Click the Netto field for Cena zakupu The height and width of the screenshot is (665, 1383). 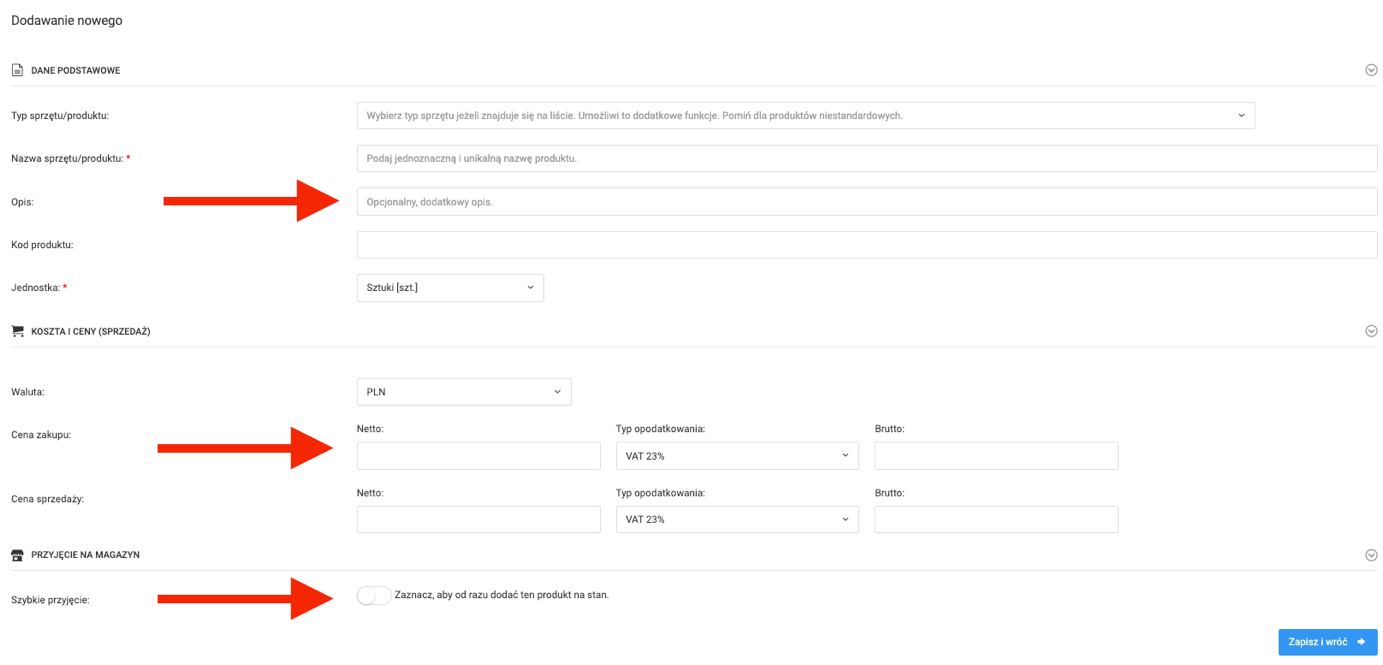click(478, 456)
